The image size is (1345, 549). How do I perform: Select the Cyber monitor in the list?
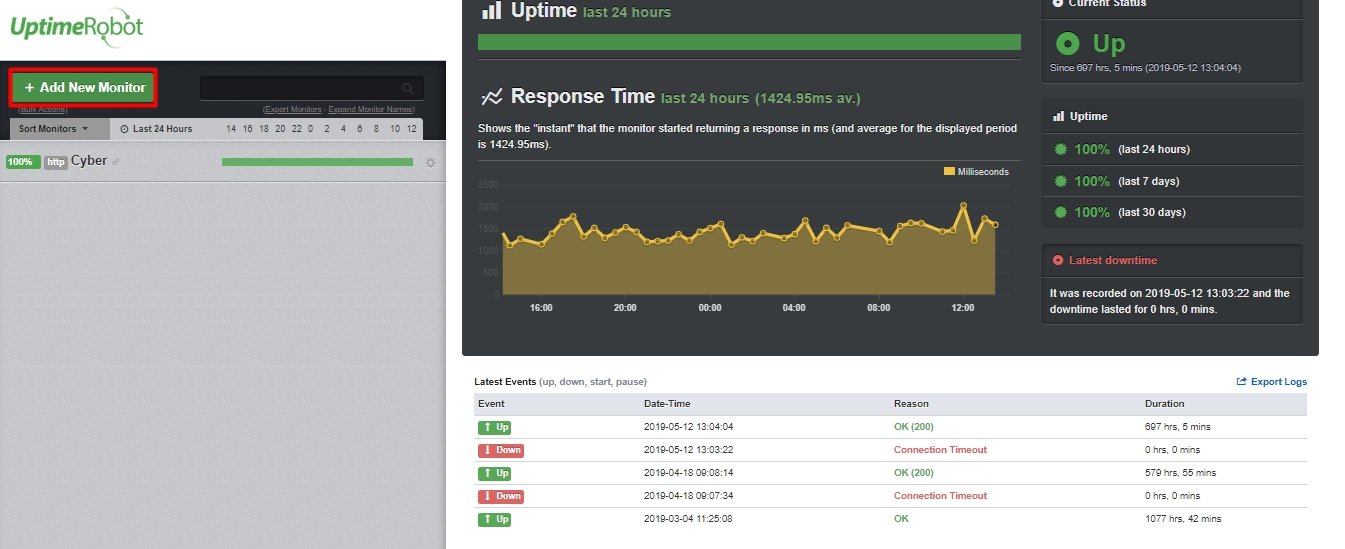[x=89, y=161]
